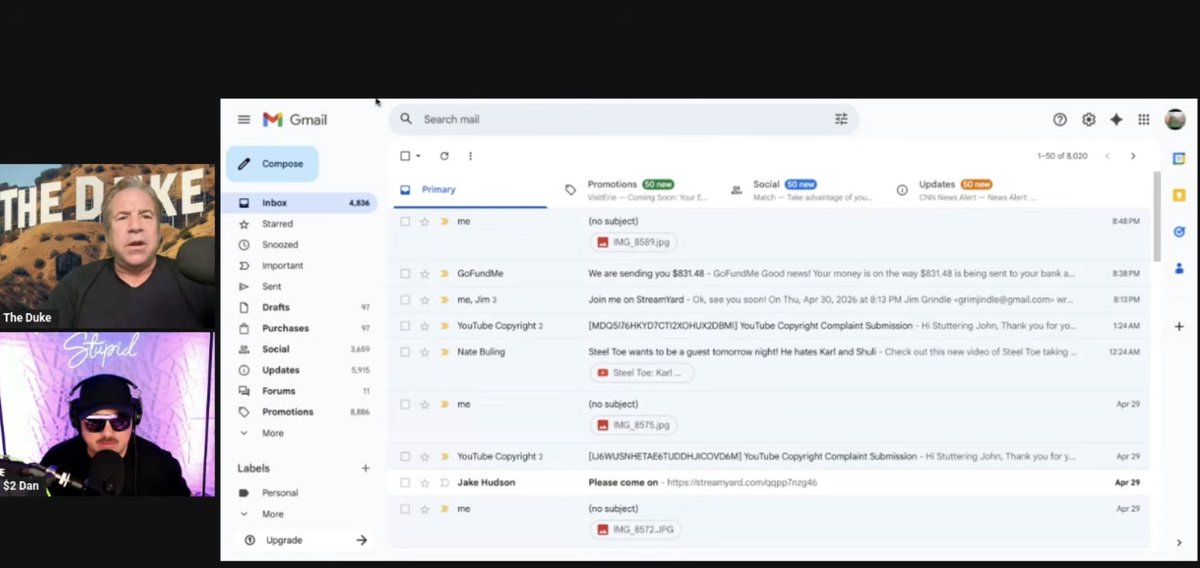Select the GoFundMe email checkbox
The width and height of the screenshot is (1200, 568).
click(405, 273)
